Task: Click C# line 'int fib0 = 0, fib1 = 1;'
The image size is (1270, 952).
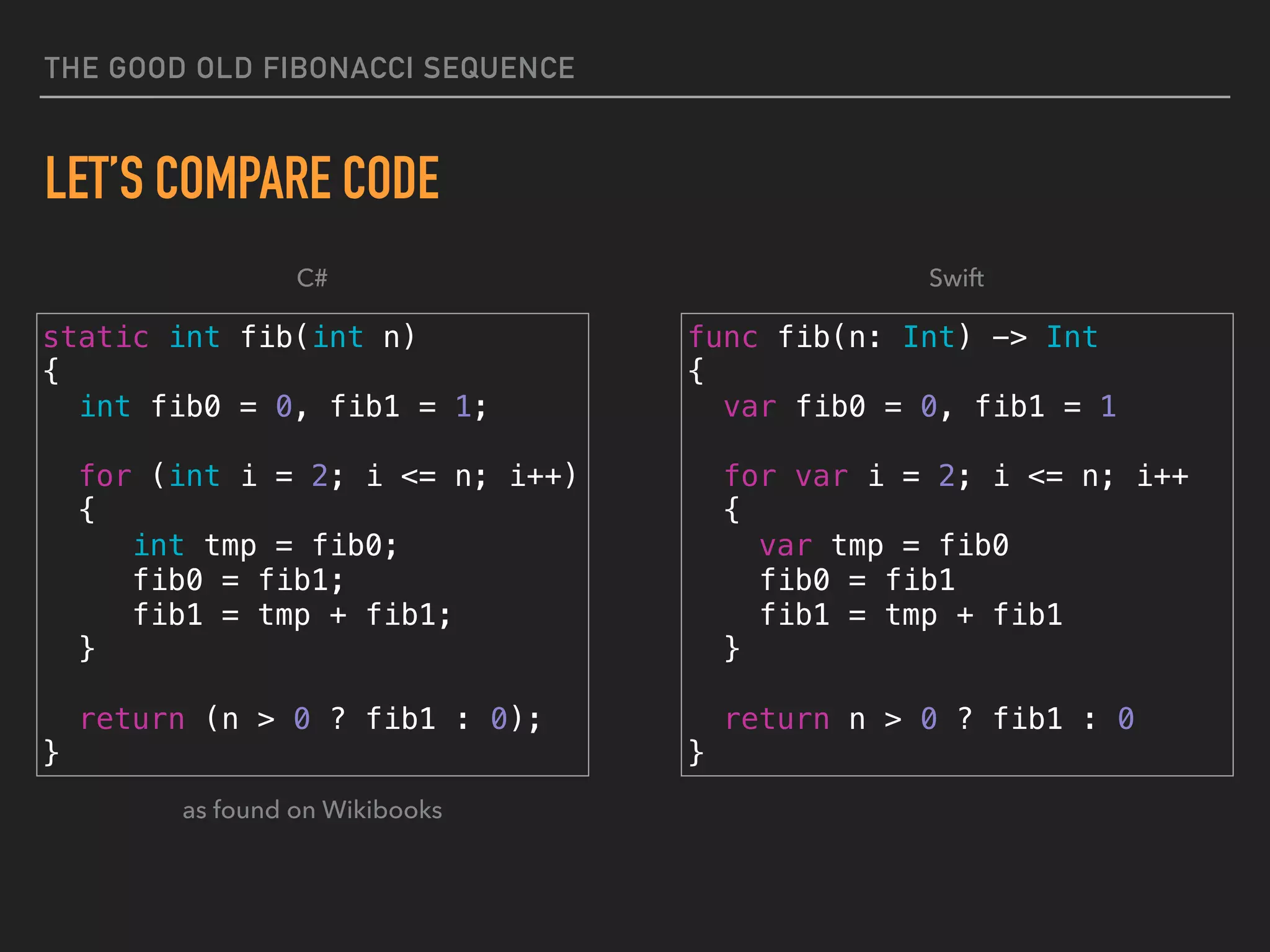Action: pos(283,408)
